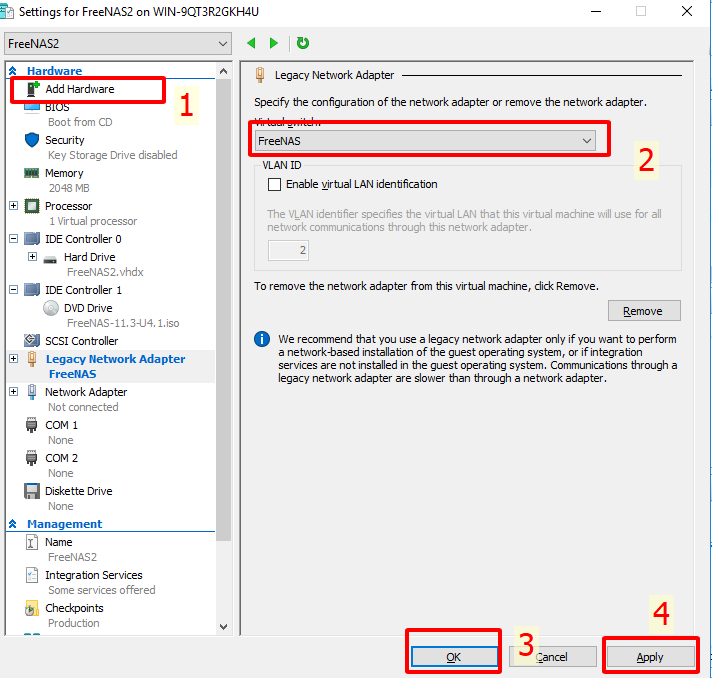Image resolution: width=712 pixels, height=678 pixels.
Task: Open the FreeNAS2 virtual machine selector
Action: coord(117,44)
